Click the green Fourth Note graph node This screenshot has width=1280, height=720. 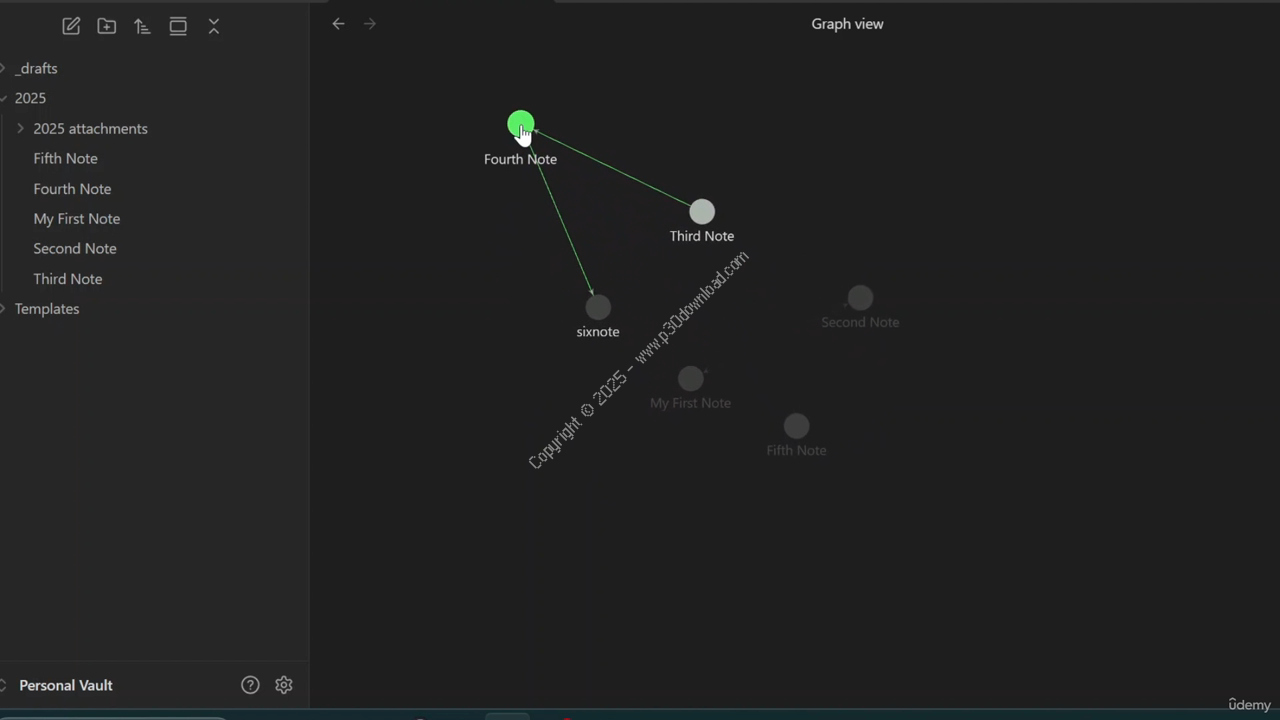(520, 124)
